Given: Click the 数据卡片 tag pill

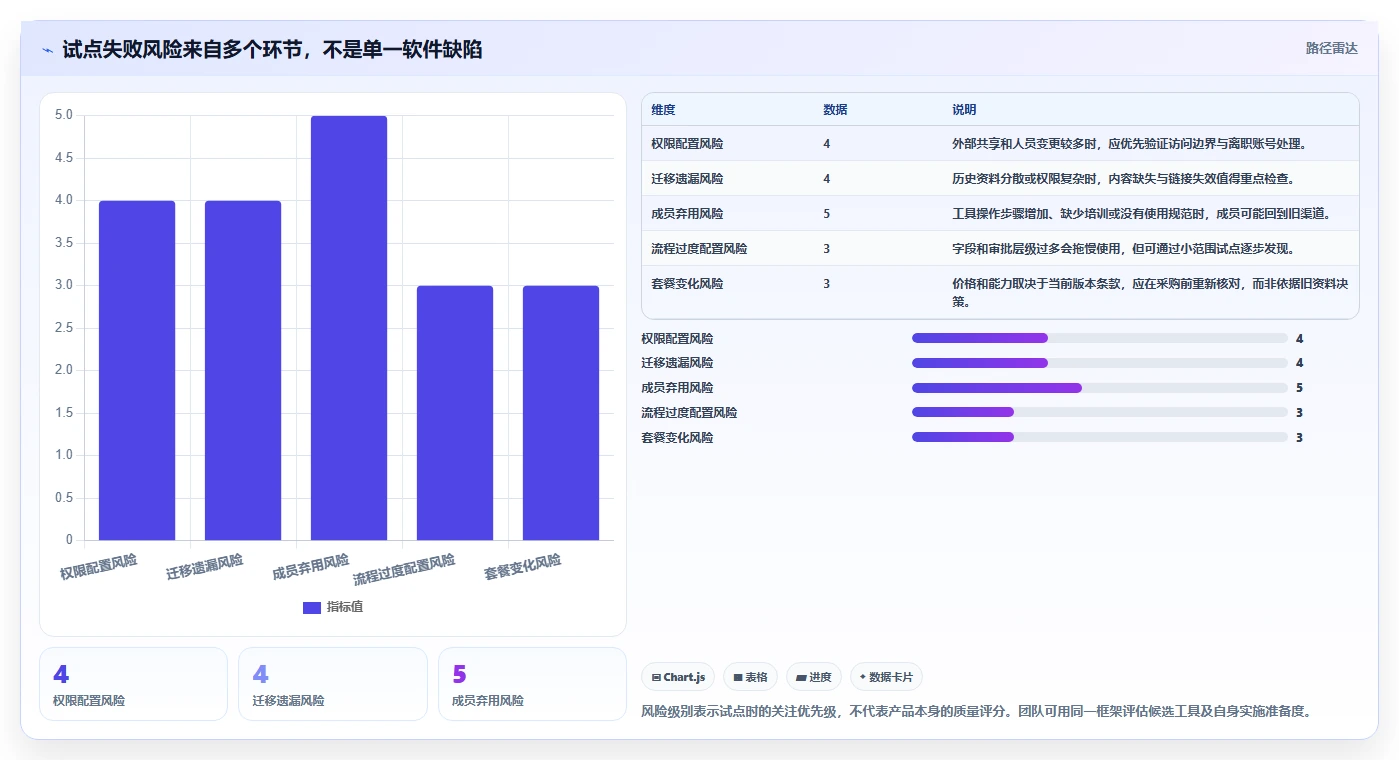Looking at the screenshot, I should click(x=886, y=677).
